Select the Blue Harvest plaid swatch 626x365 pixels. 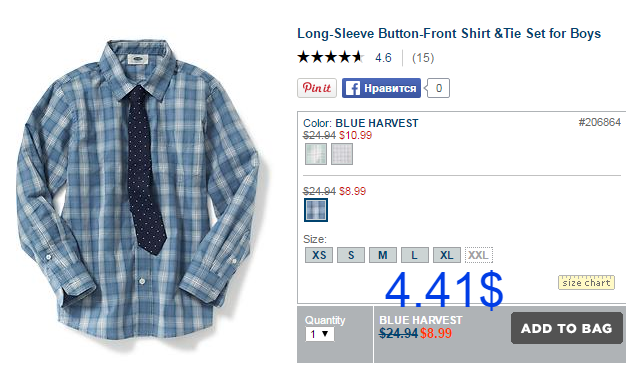point(316,210)
